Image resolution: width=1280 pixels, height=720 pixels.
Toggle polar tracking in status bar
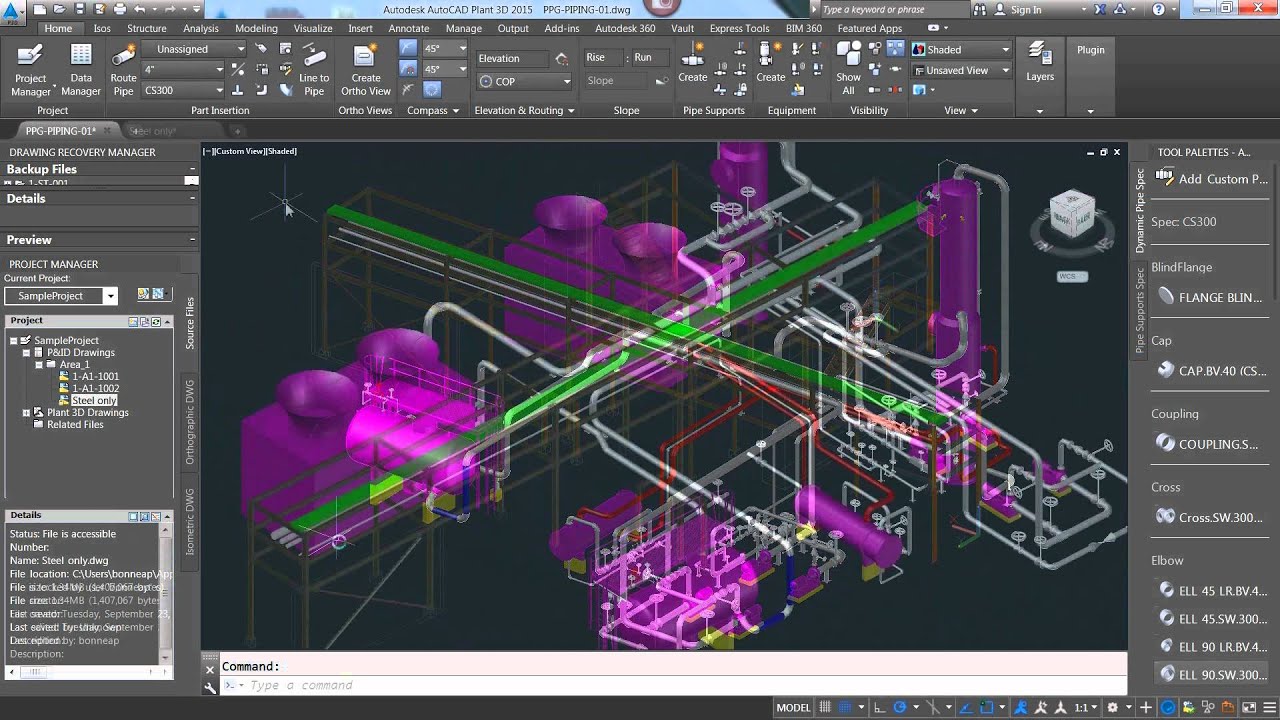tap(902, 707)
